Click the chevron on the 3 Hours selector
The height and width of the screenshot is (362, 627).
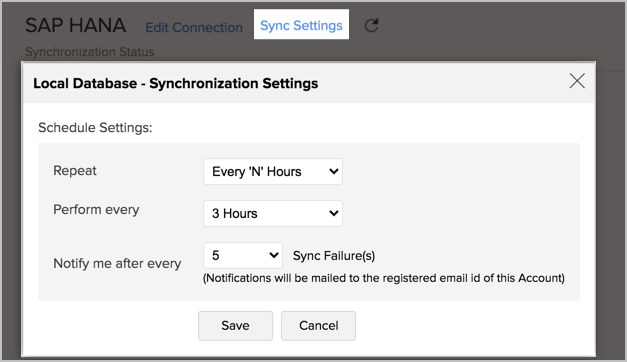[333, 213]
